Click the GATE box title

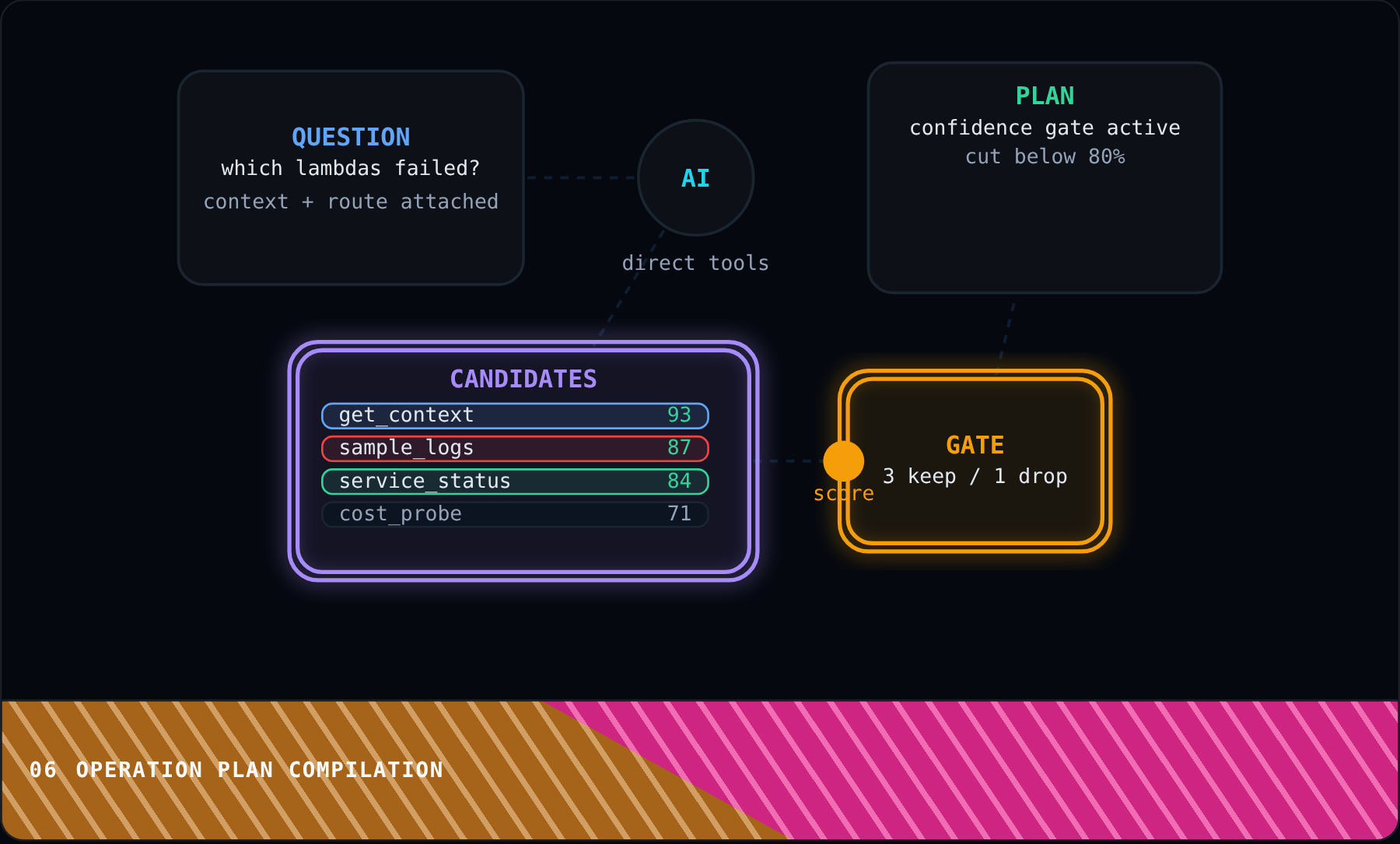975,445
